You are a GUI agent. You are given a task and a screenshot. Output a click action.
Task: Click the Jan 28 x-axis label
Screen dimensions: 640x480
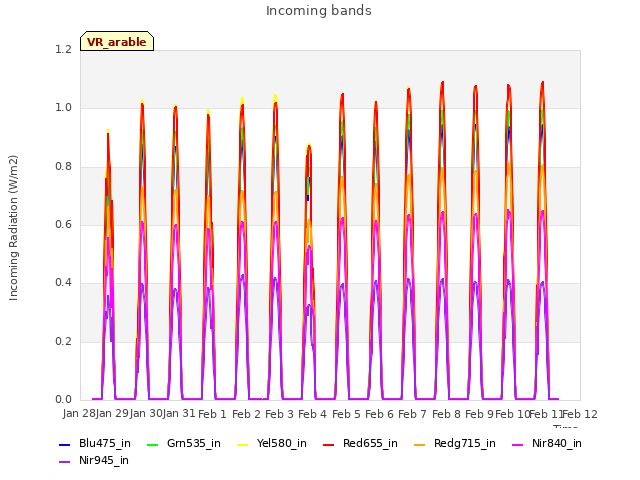pos(79,414)
